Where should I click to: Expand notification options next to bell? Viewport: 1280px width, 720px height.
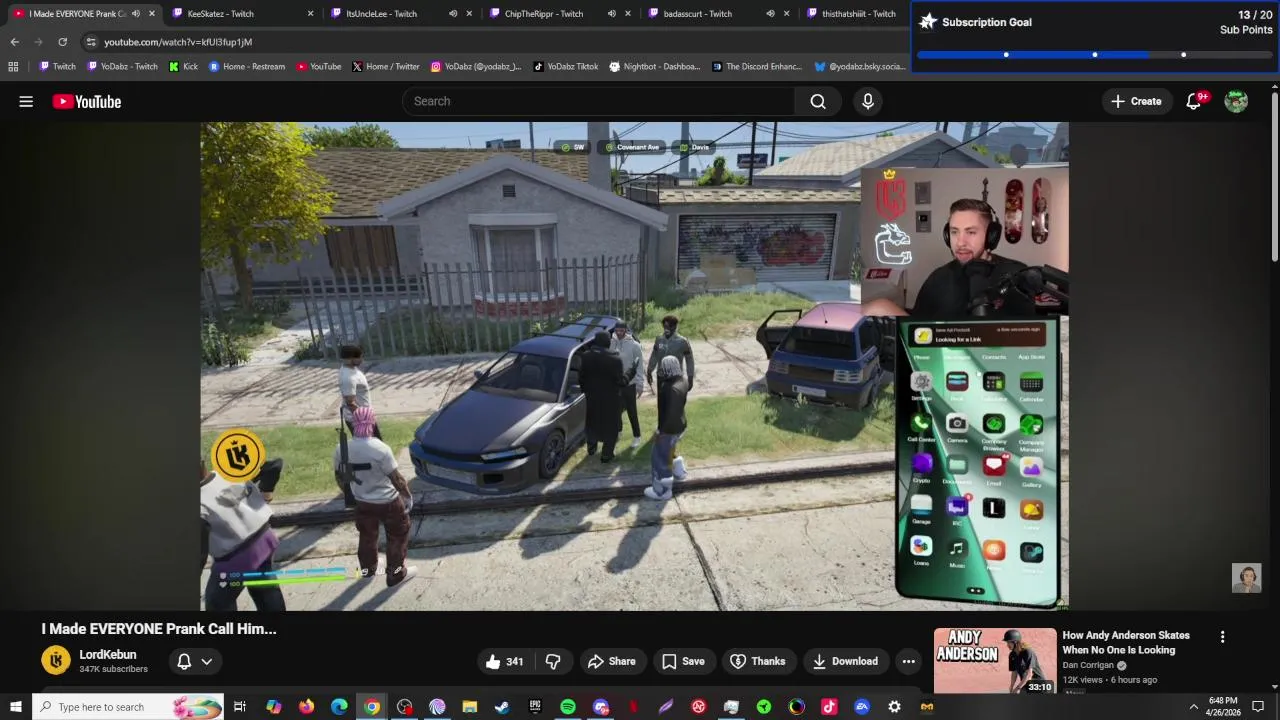point(207,661)
